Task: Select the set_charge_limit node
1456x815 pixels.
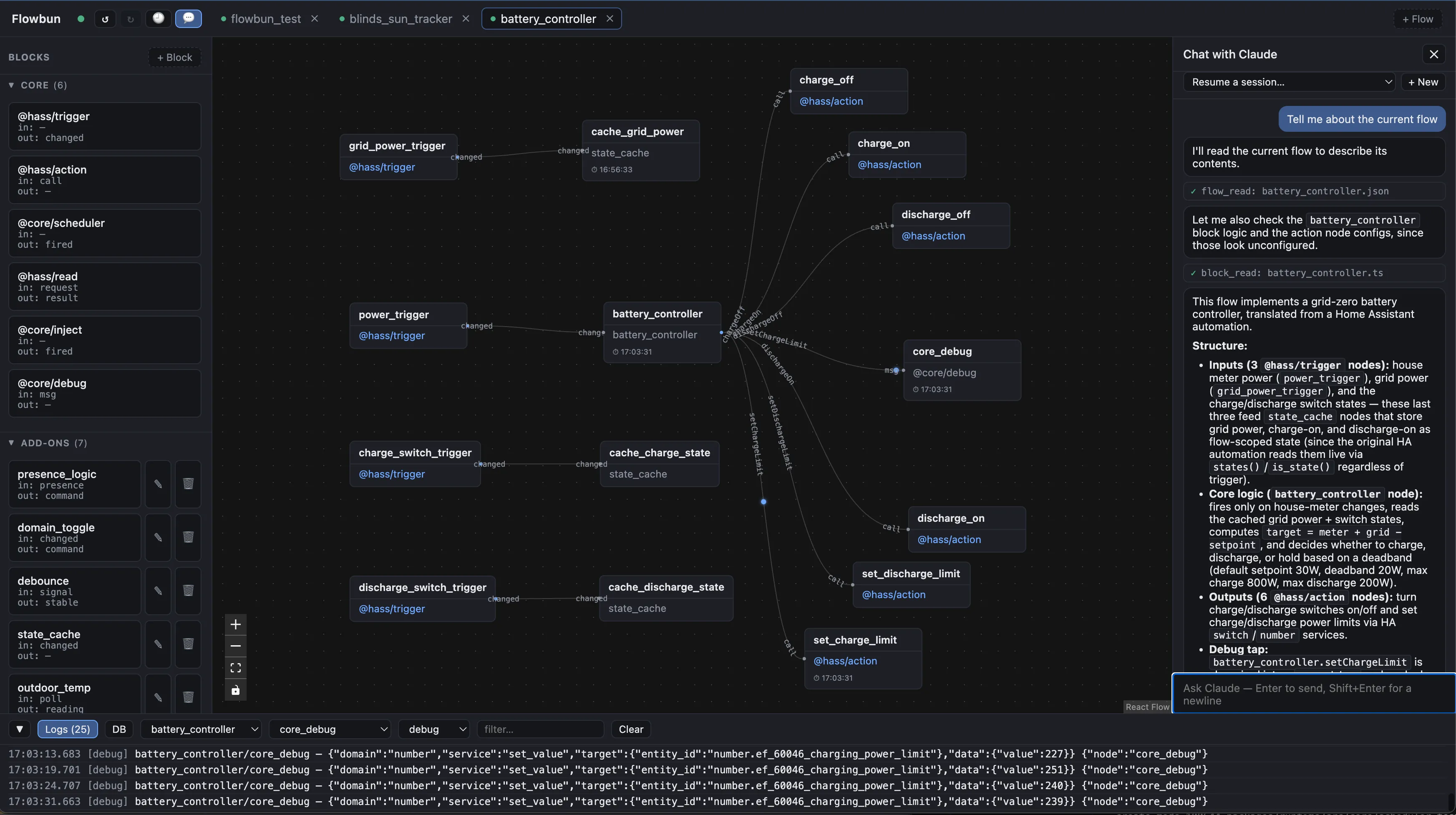Action: tap(863, 659)
